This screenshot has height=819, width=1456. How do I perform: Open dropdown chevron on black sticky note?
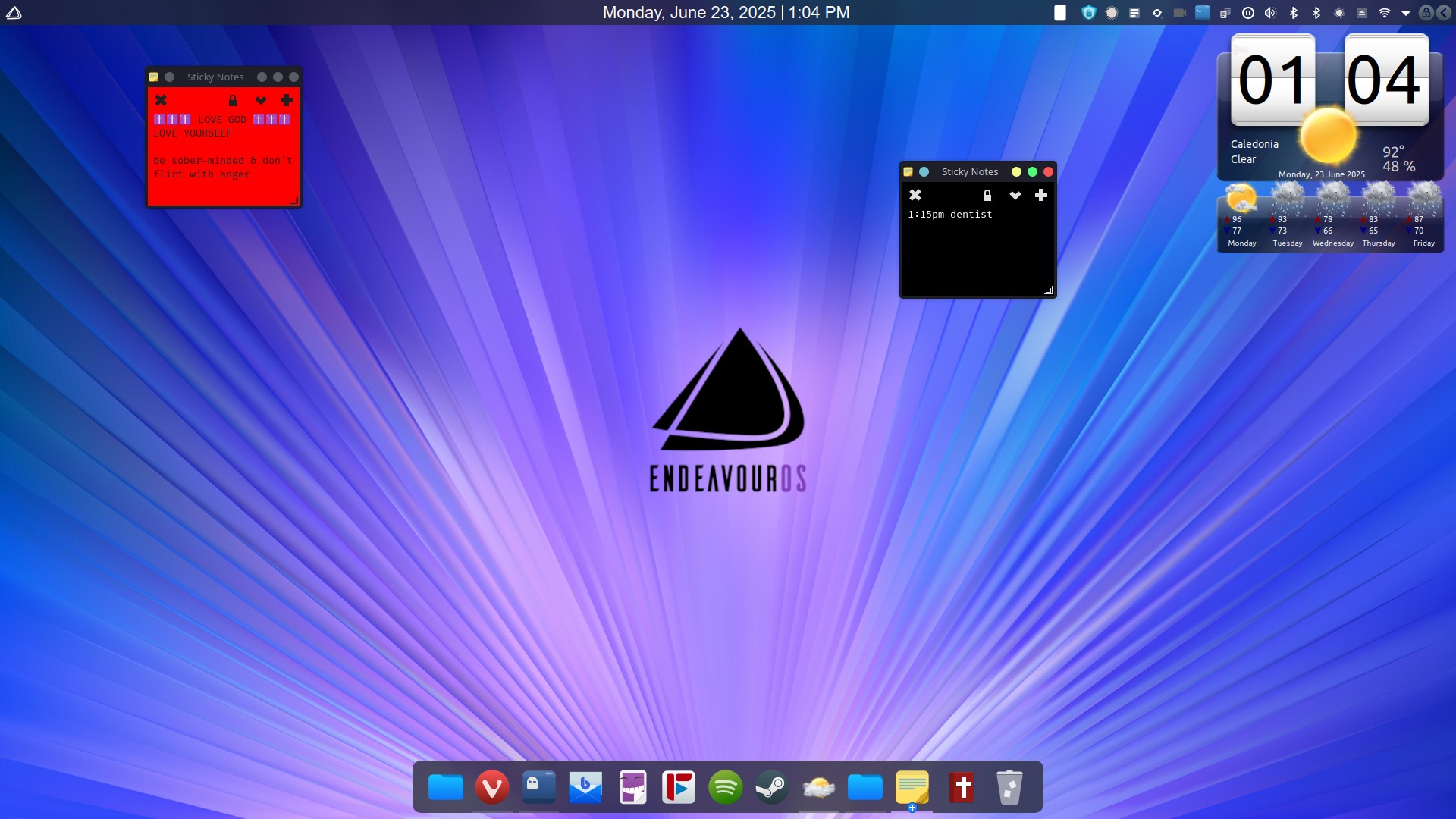coord(1015,196)
